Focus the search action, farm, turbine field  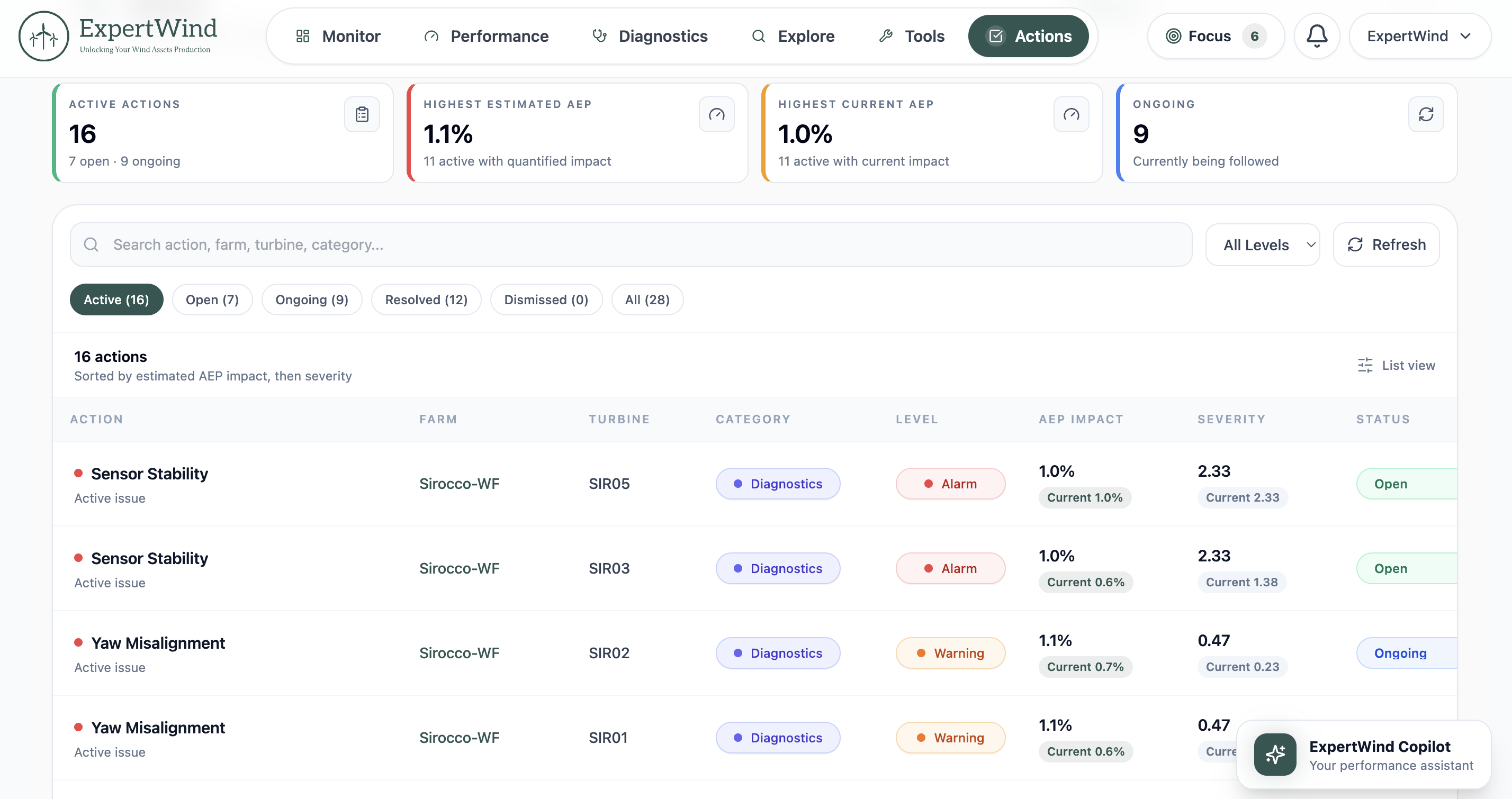tap(631, 244)
